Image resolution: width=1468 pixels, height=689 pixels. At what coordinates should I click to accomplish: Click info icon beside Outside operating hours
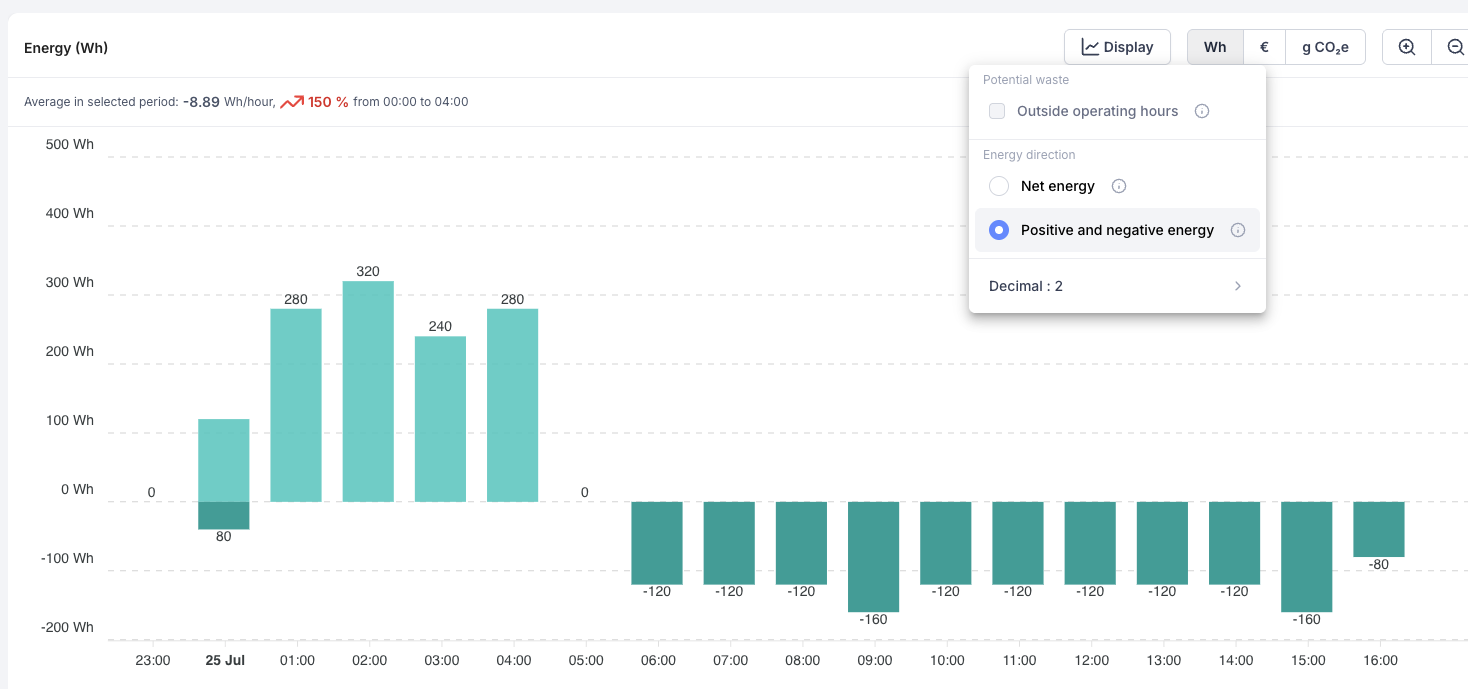(x=1202, y=111)
